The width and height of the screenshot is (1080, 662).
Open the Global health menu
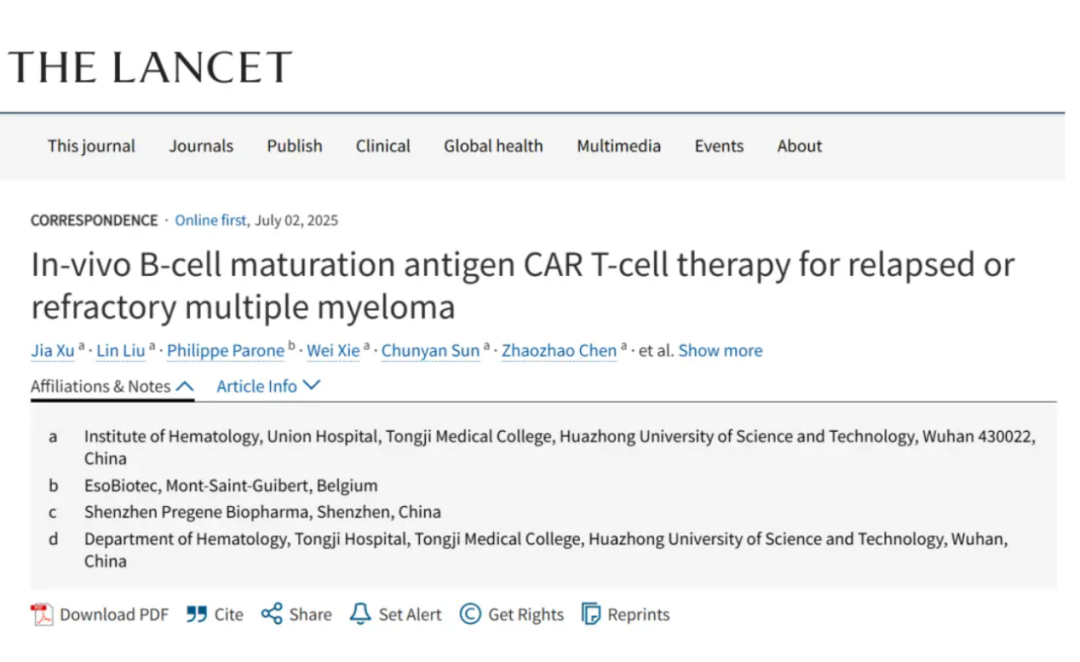[x=493, y=146]
